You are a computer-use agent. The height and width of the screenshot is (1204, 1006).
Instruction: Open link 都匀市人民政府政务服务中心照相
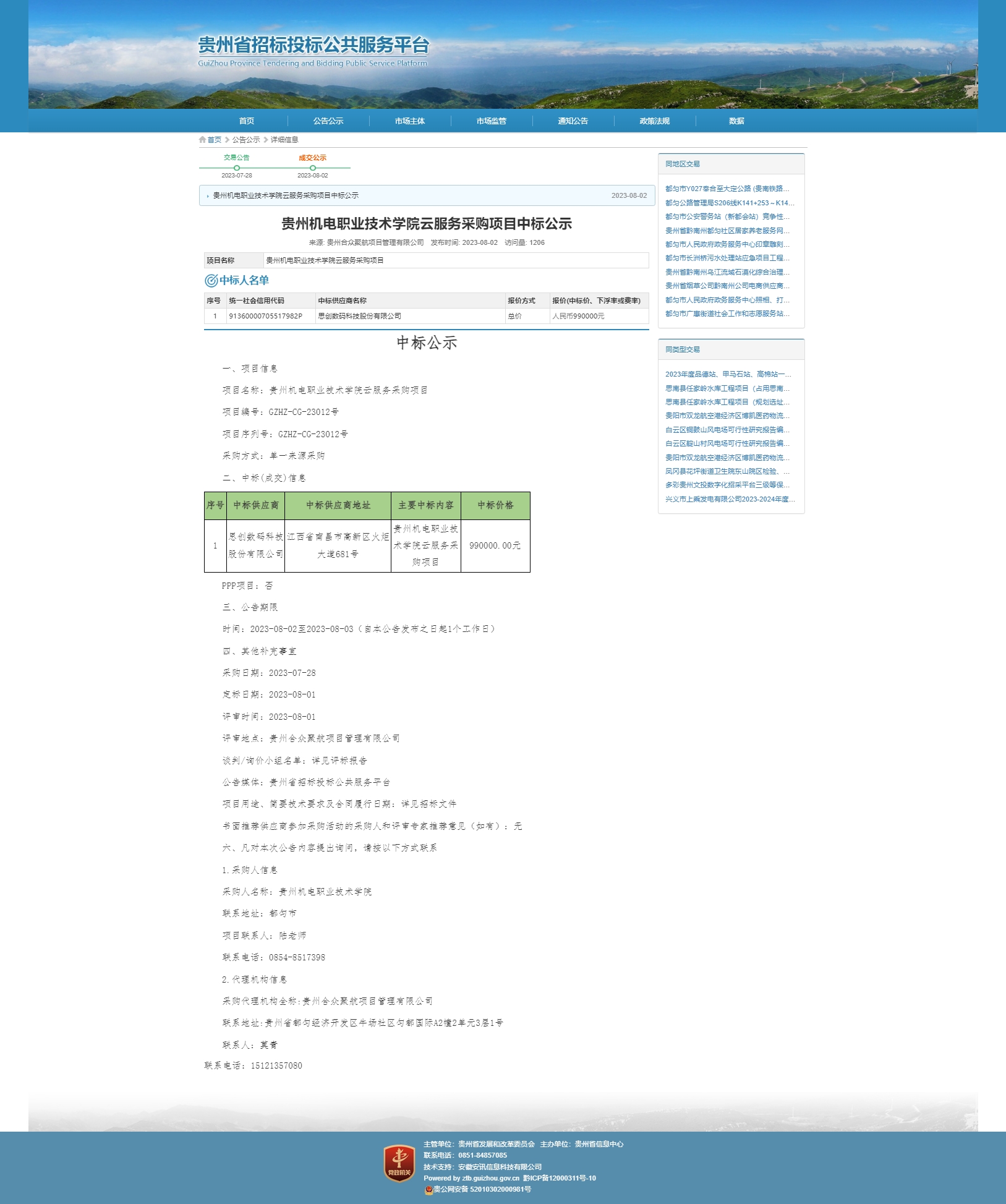[727, 300]
